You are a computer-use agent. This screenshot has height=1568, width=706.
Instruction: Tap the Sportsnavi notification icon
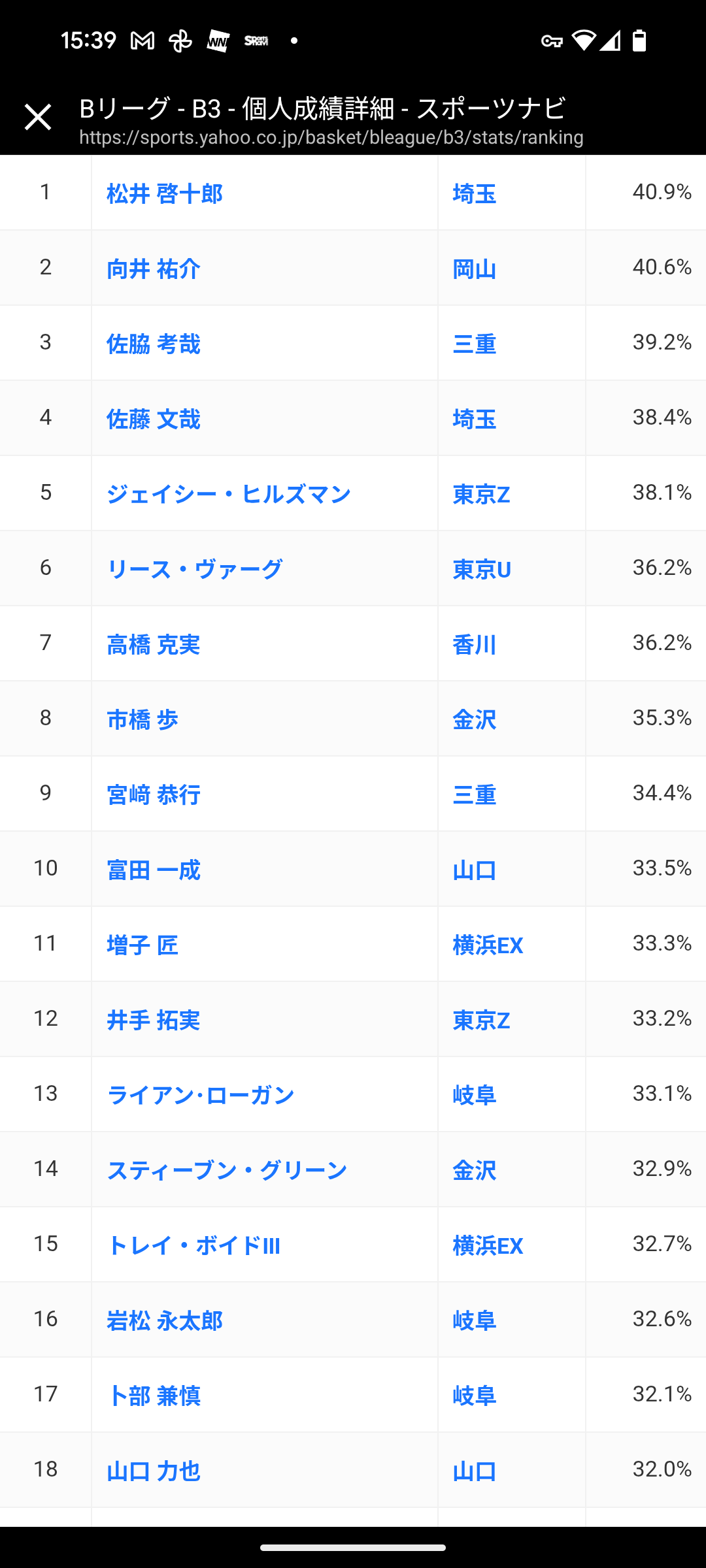pos(256,41)
